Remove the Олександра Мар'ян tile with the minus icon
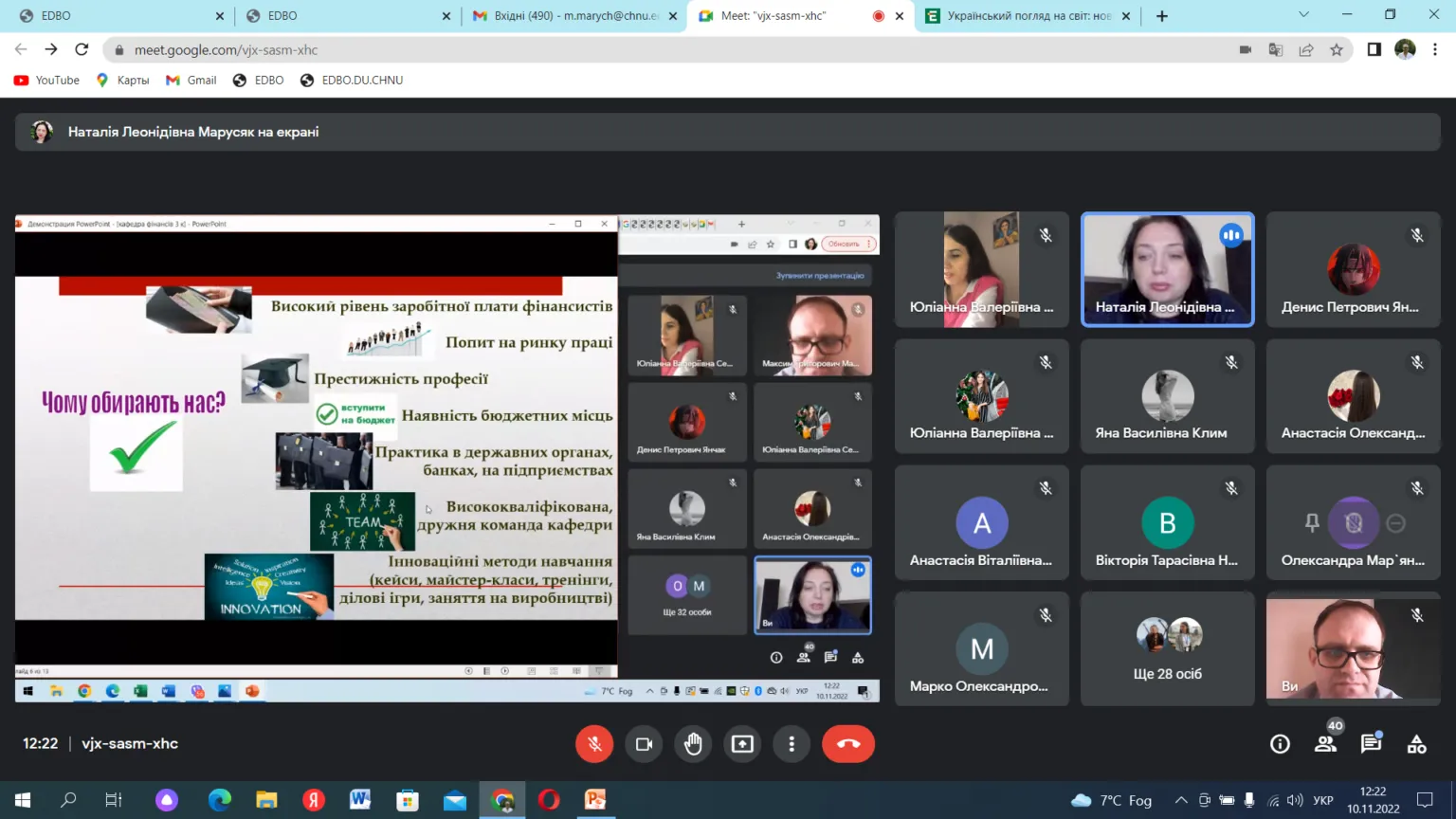The width and height of the screenshot is (1456, 819). (1395, 522)
